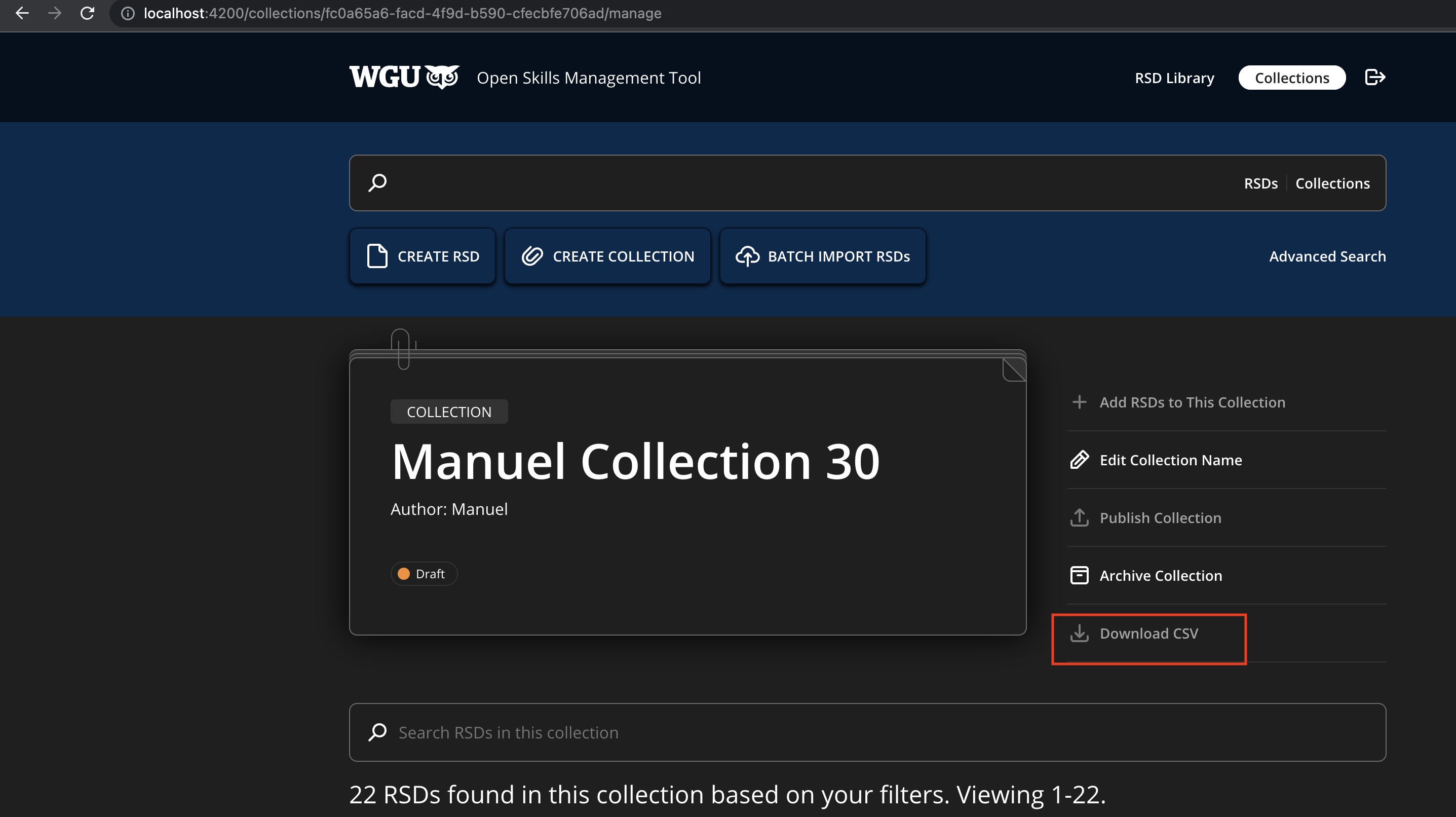Click the plus icon for adding RSDs
1456x817 pixels.
point(1079,402)
